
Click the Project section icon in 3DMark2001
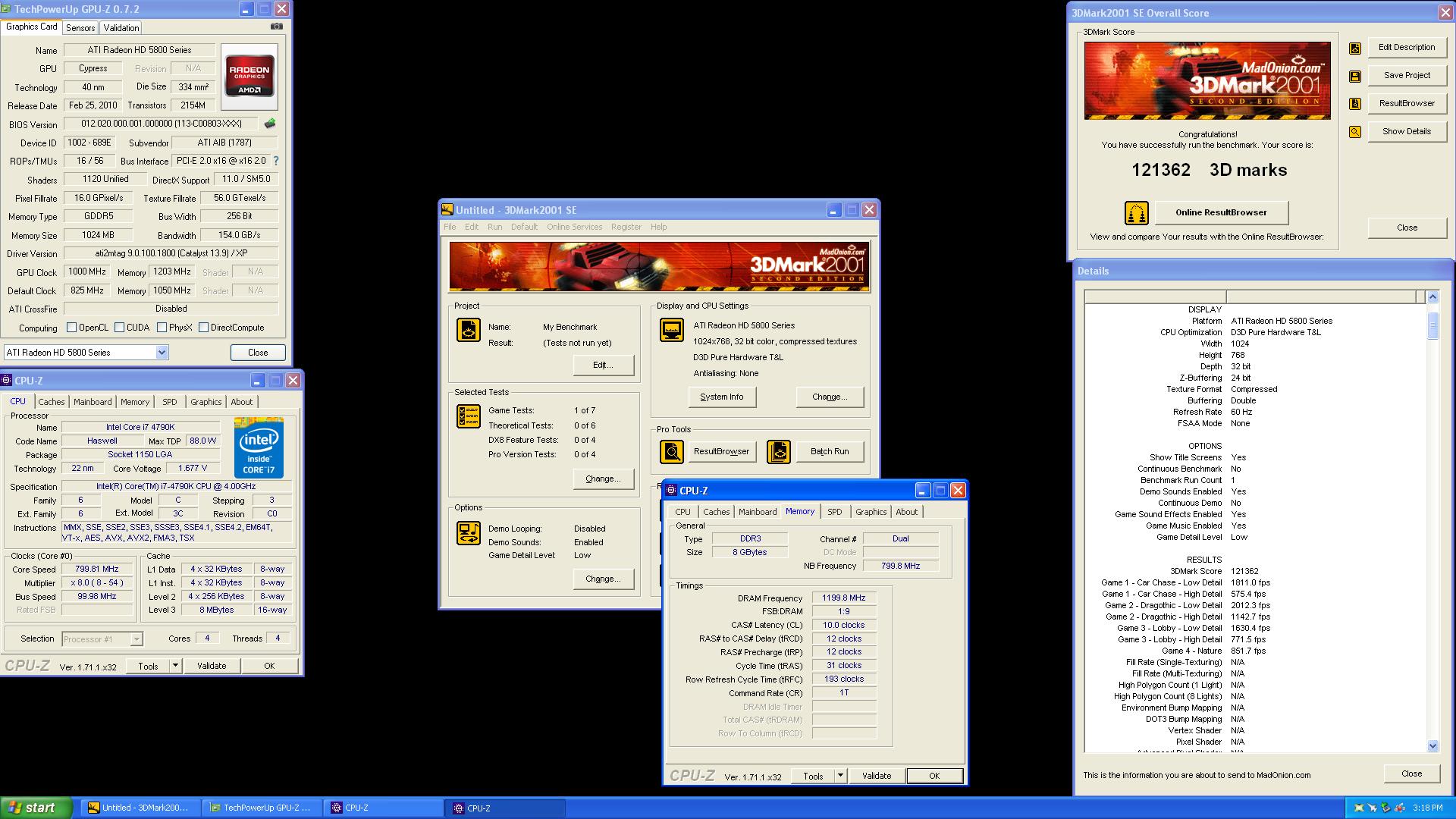[469, 330]
